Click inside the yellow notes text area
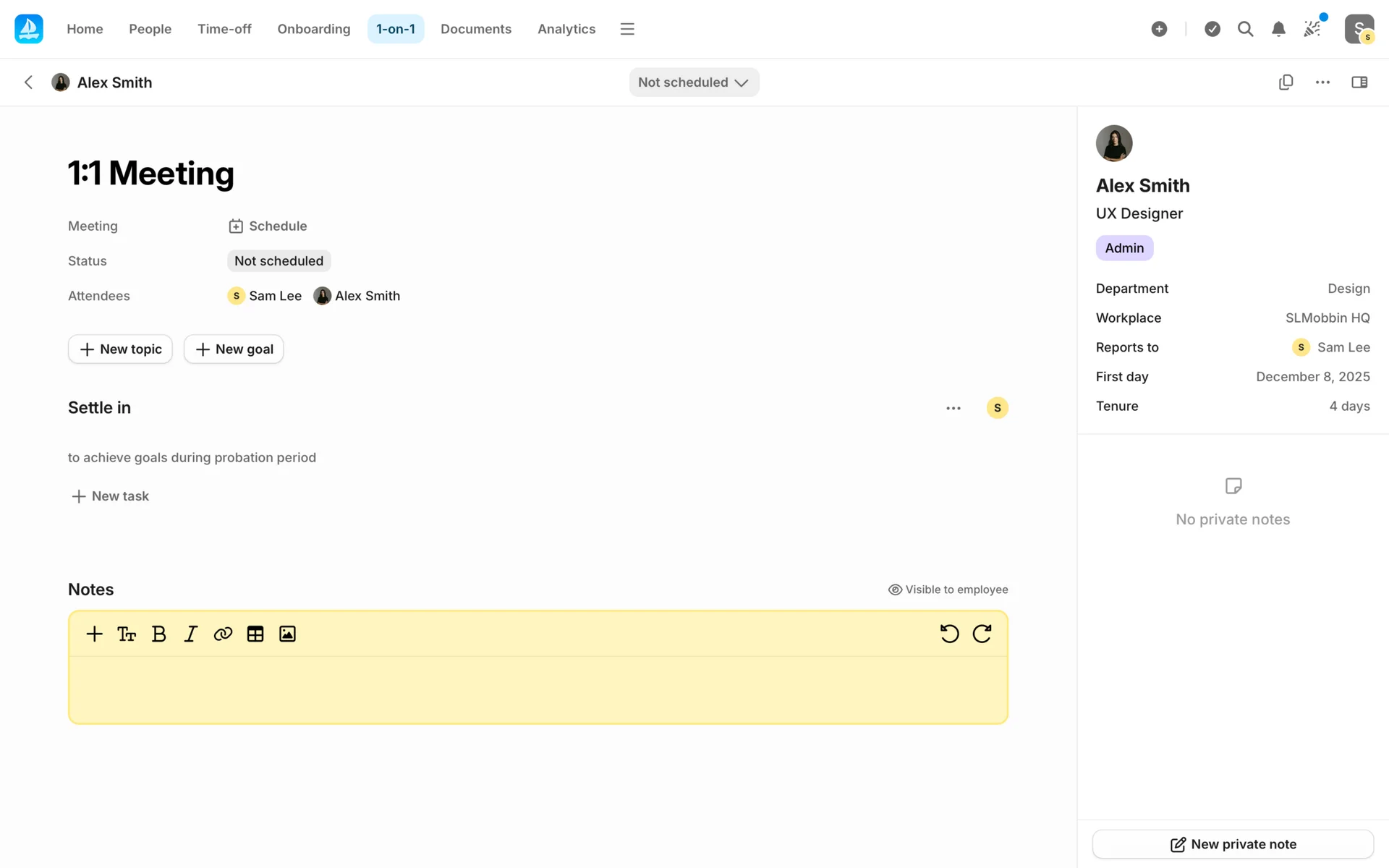The image size is (1389, 868). pos(538,689)
